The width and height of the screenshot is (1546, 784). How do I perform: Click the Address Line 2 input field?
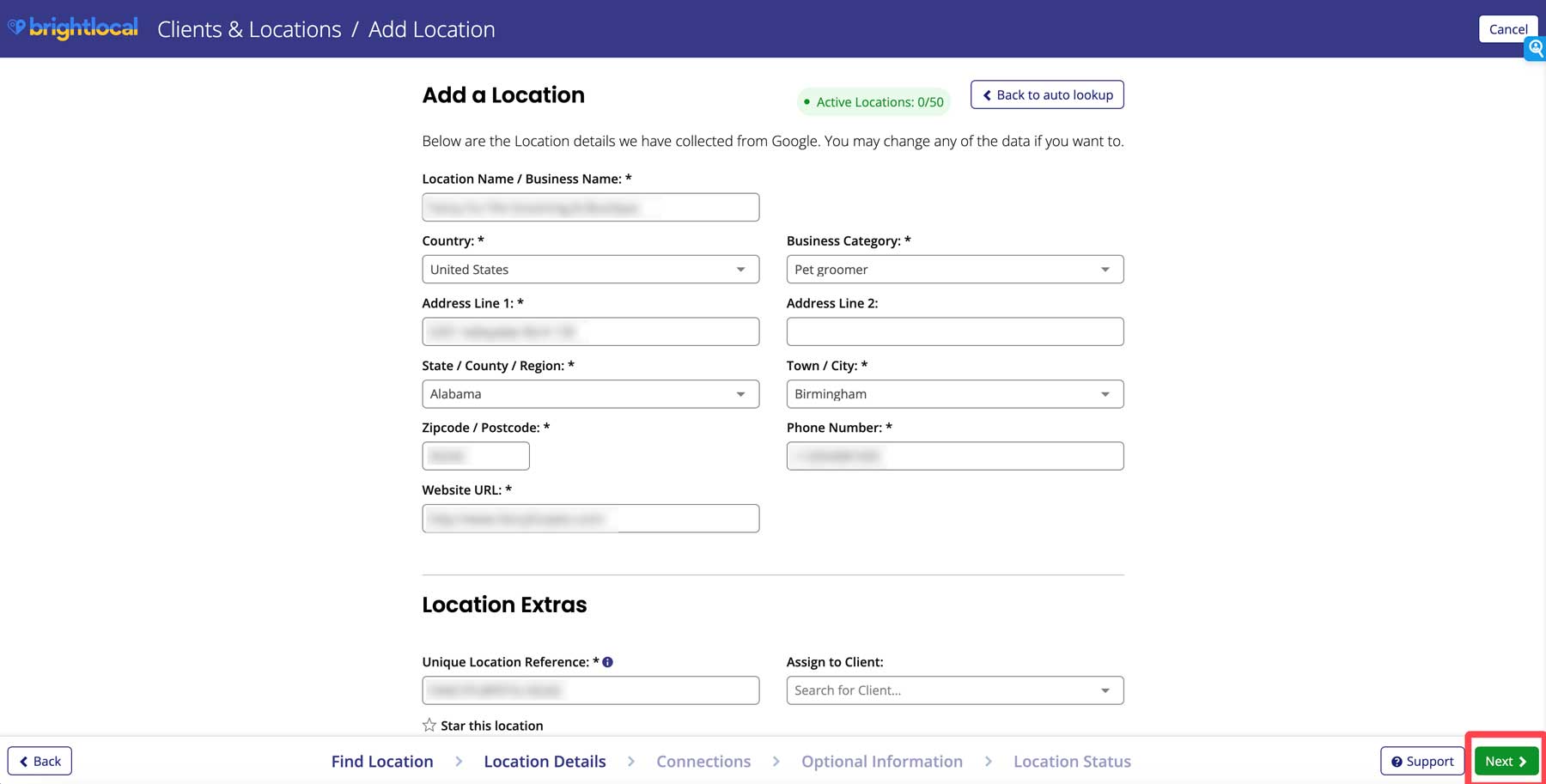(954, 331)
